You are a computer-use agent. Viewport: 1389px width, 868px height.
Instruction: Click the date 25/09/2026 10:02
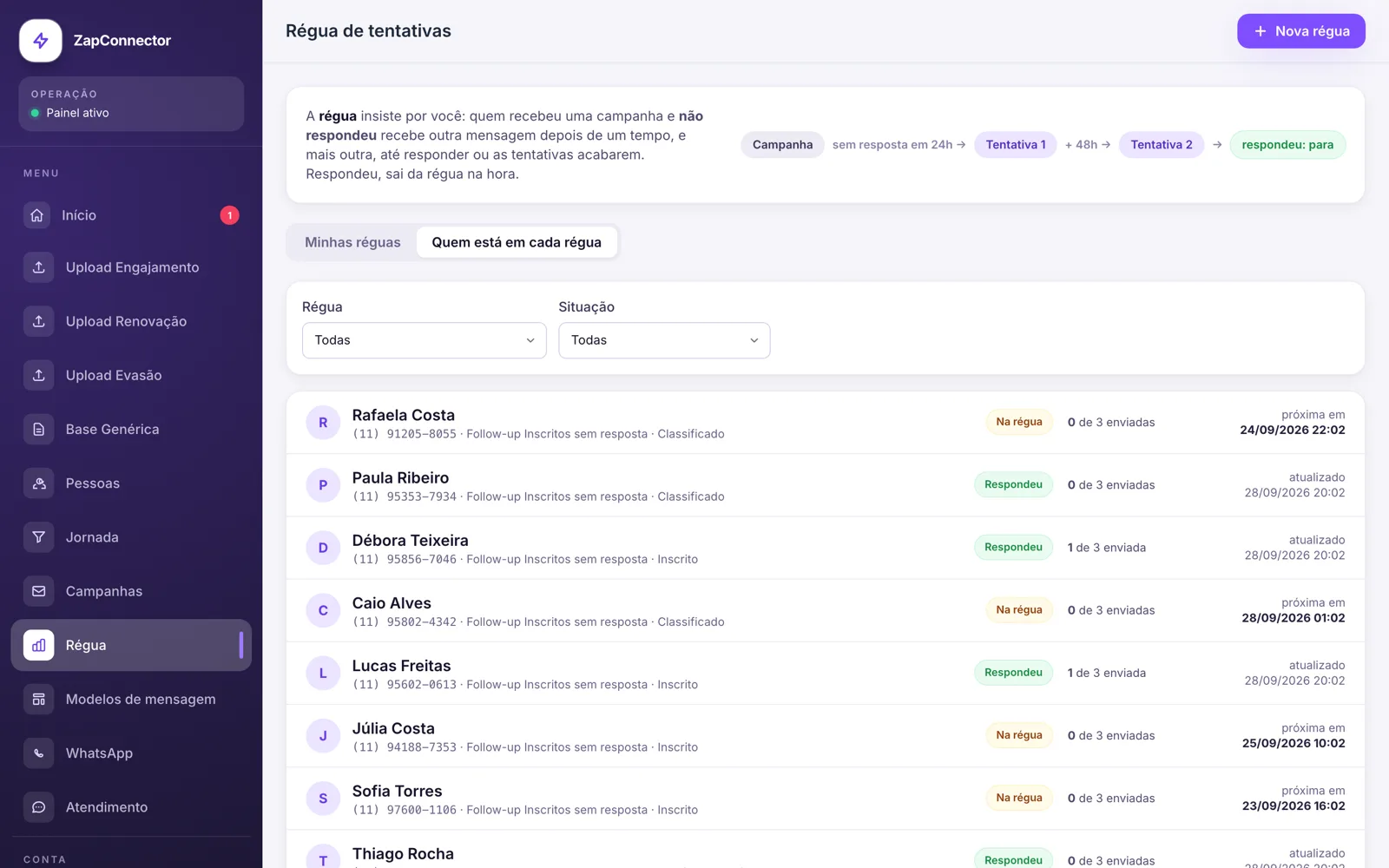tap(1294, 744)
